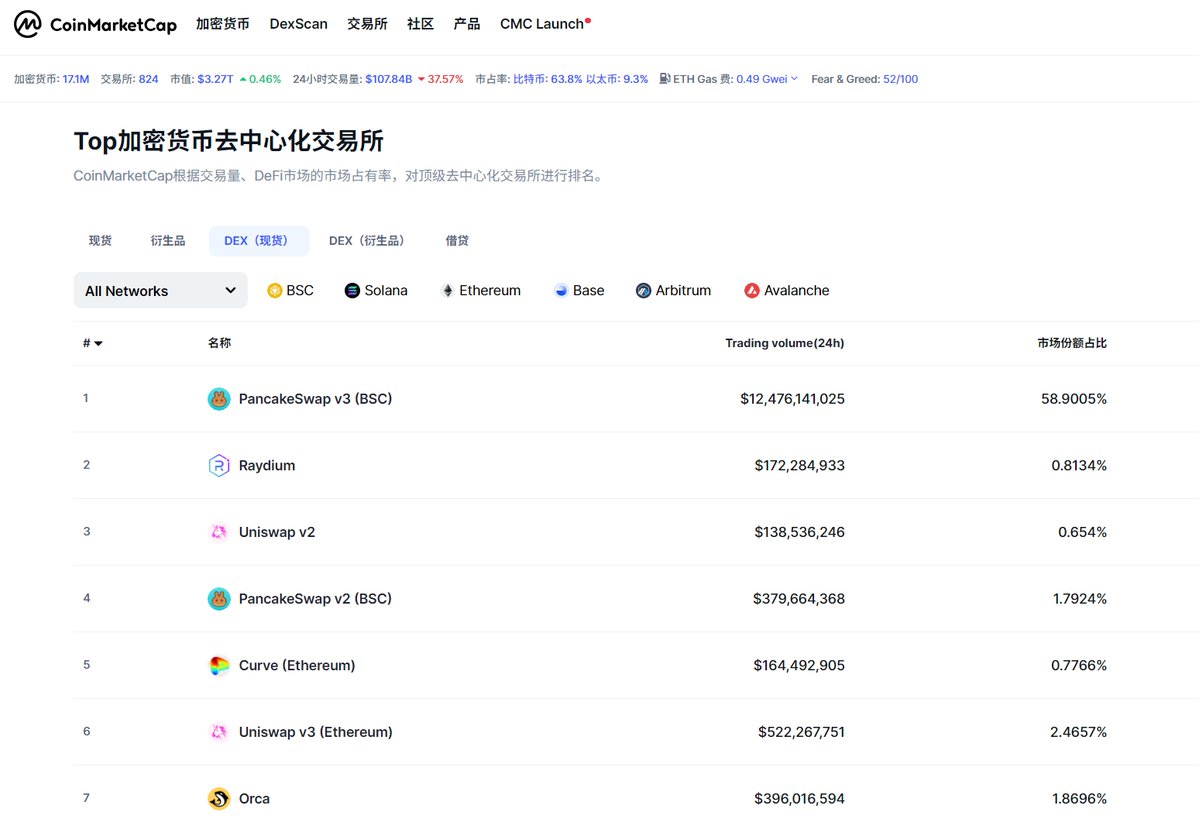The width and height of the screenshot is (1199, 826).
Task: Expand the ETH Gas Gwei chevron
Action: pyautogui.click(x=794, y=79)
